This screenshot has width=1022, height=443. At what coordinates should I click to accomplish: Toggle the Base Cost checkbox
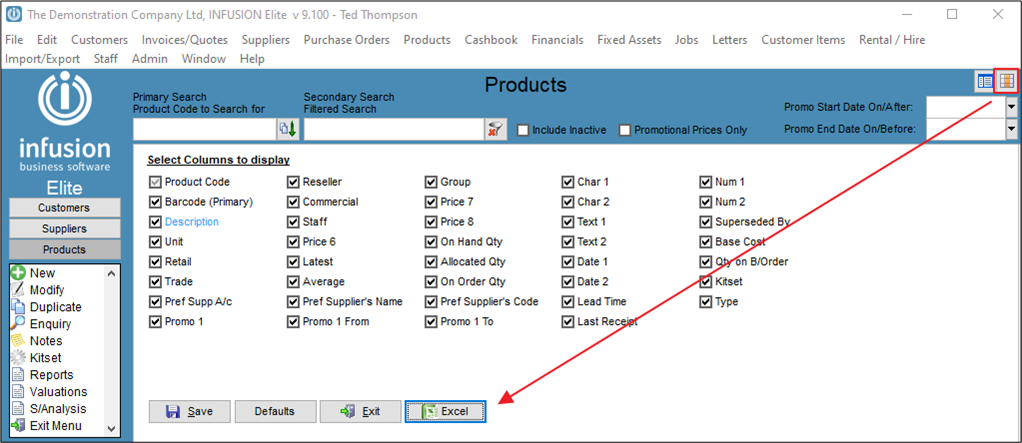pyautogui.click(x=705, y=242)
